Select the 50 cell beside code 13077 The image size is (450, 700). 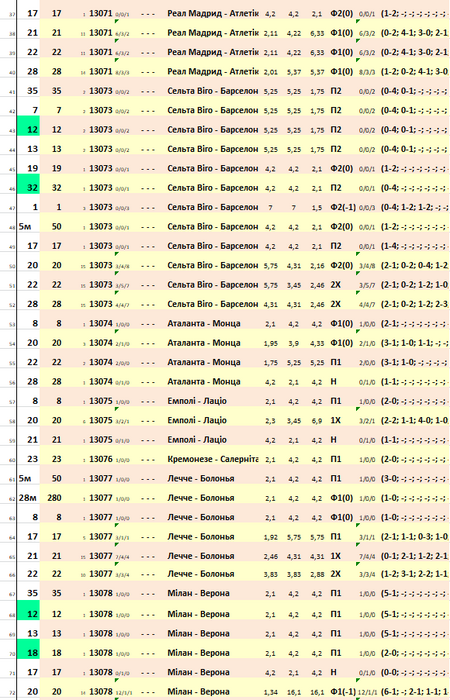[x=56, y=479]
